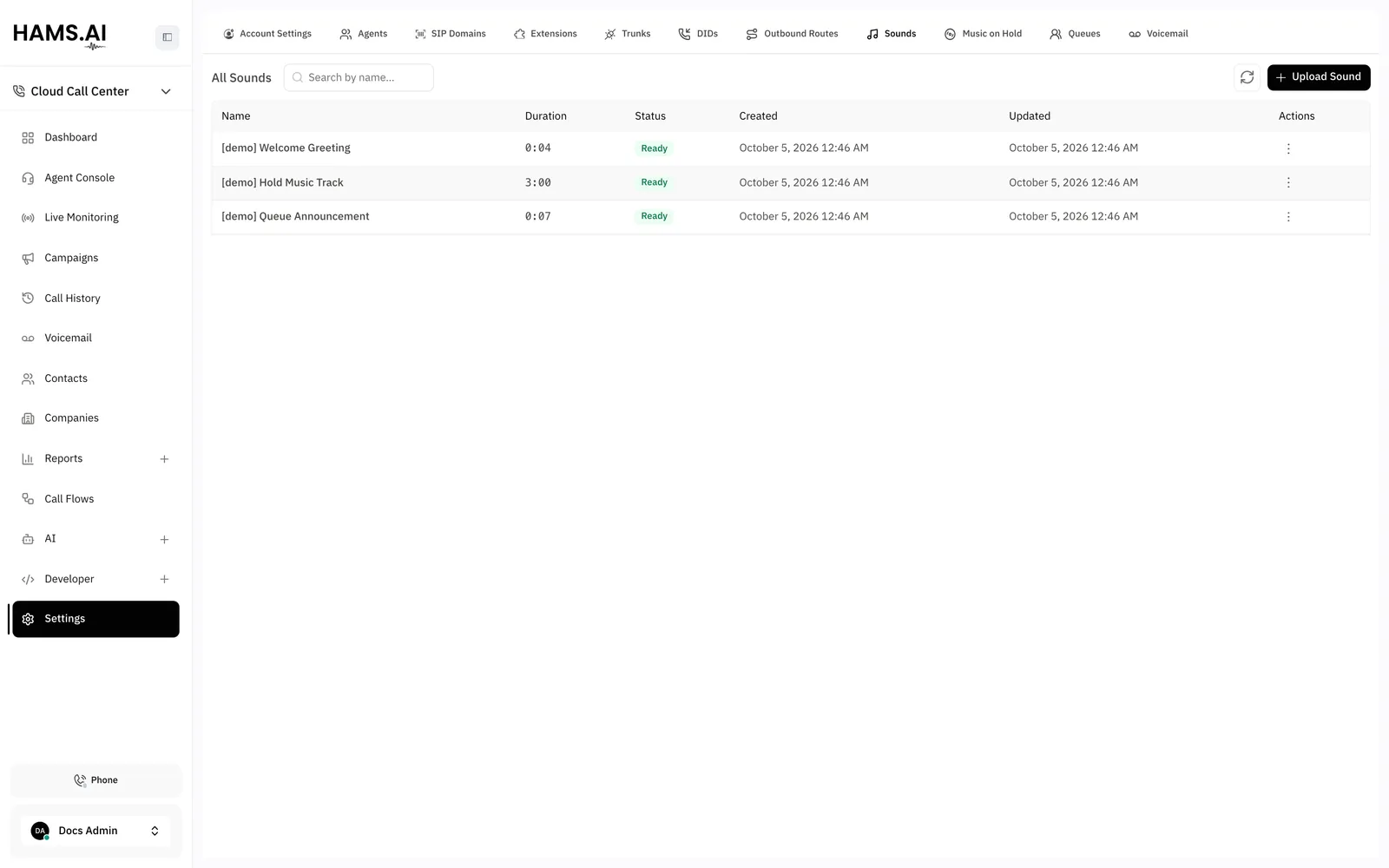Select the DIDs tab

[x=698, y=34]
